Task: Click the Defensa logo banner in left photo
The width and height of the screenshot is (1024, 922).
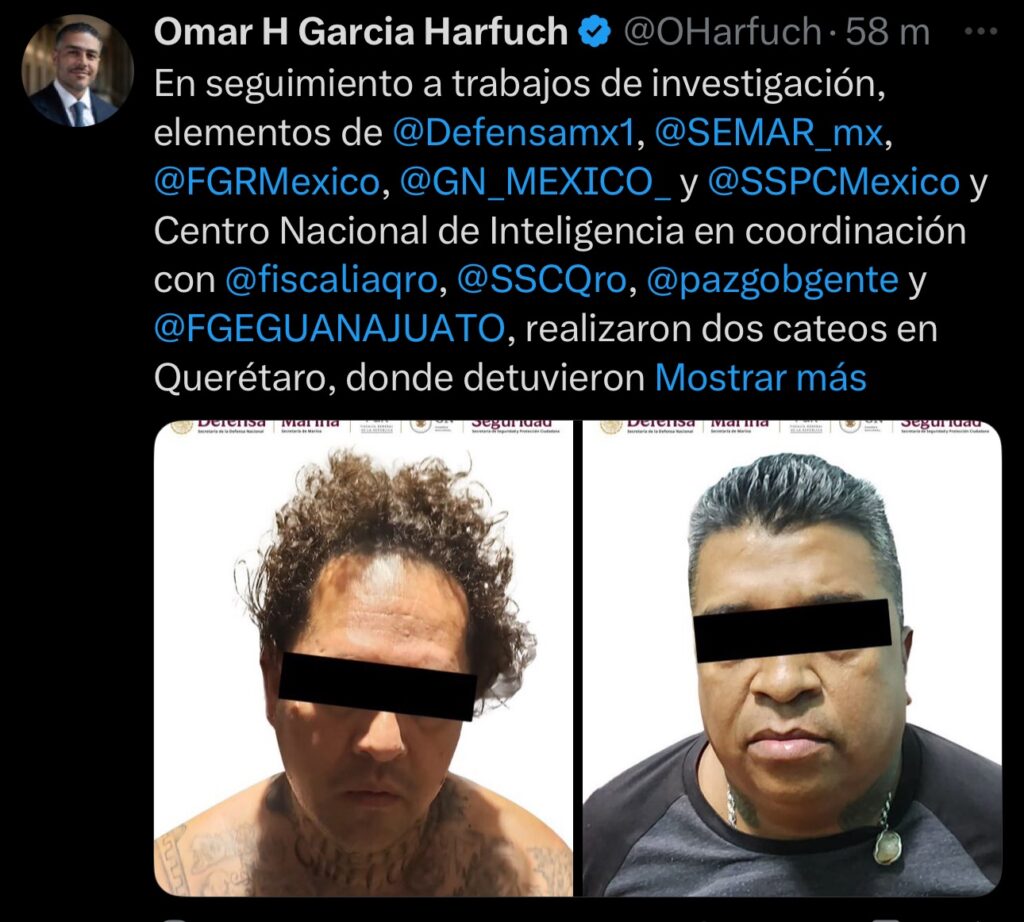Action: [x=222, y=426]
